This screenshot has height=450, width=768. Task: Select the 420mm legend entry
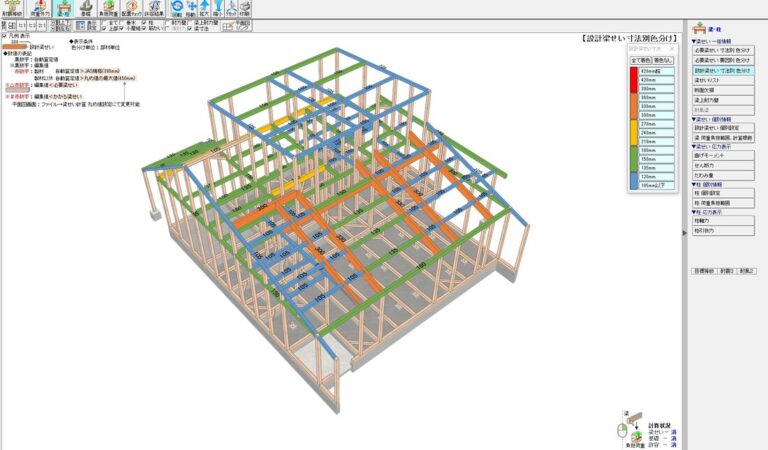(x=657, y=80)
